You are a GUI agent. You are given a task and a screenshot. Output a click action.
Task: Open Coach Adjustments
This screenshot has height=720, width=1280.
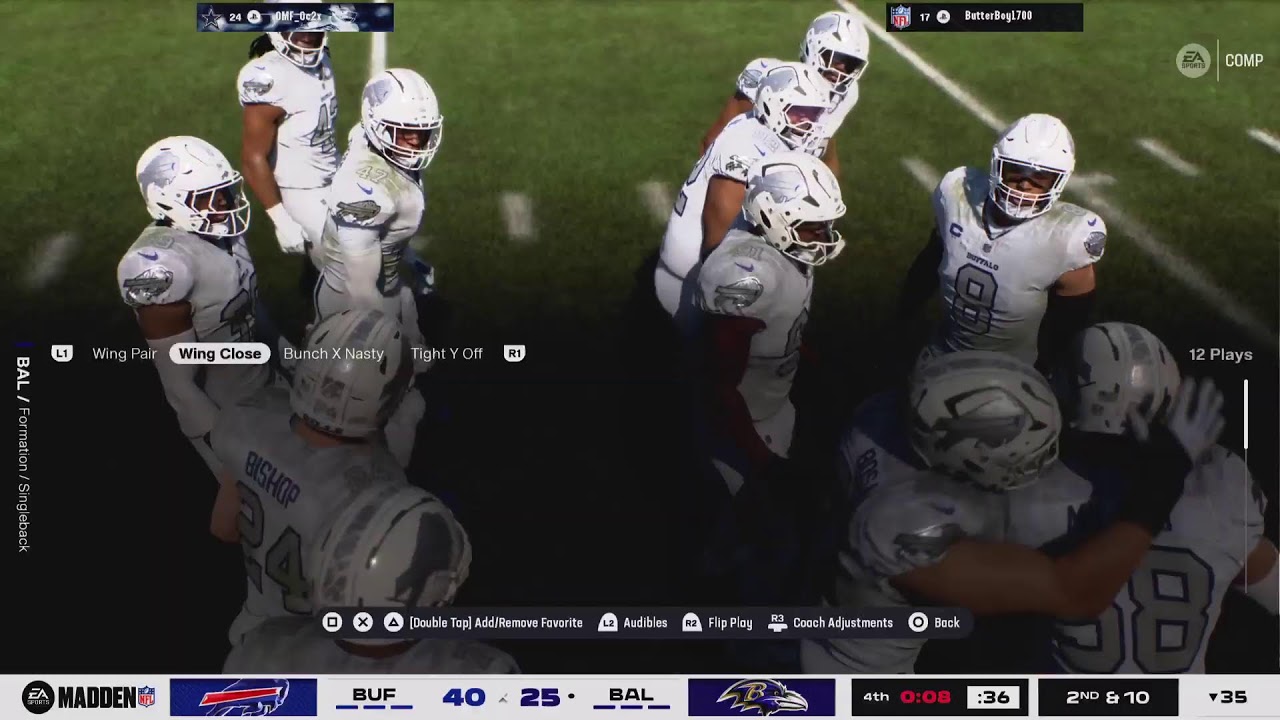pyautogui.click(x=843, y=622)
